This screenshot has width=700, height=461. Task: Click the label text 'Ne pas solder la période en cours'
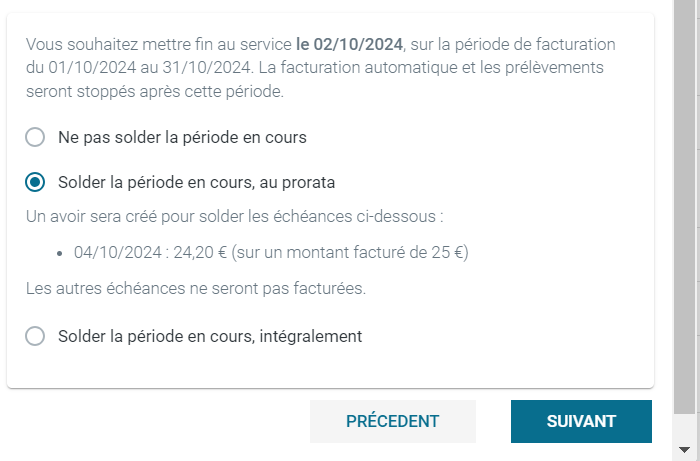(x=182, y=137)
